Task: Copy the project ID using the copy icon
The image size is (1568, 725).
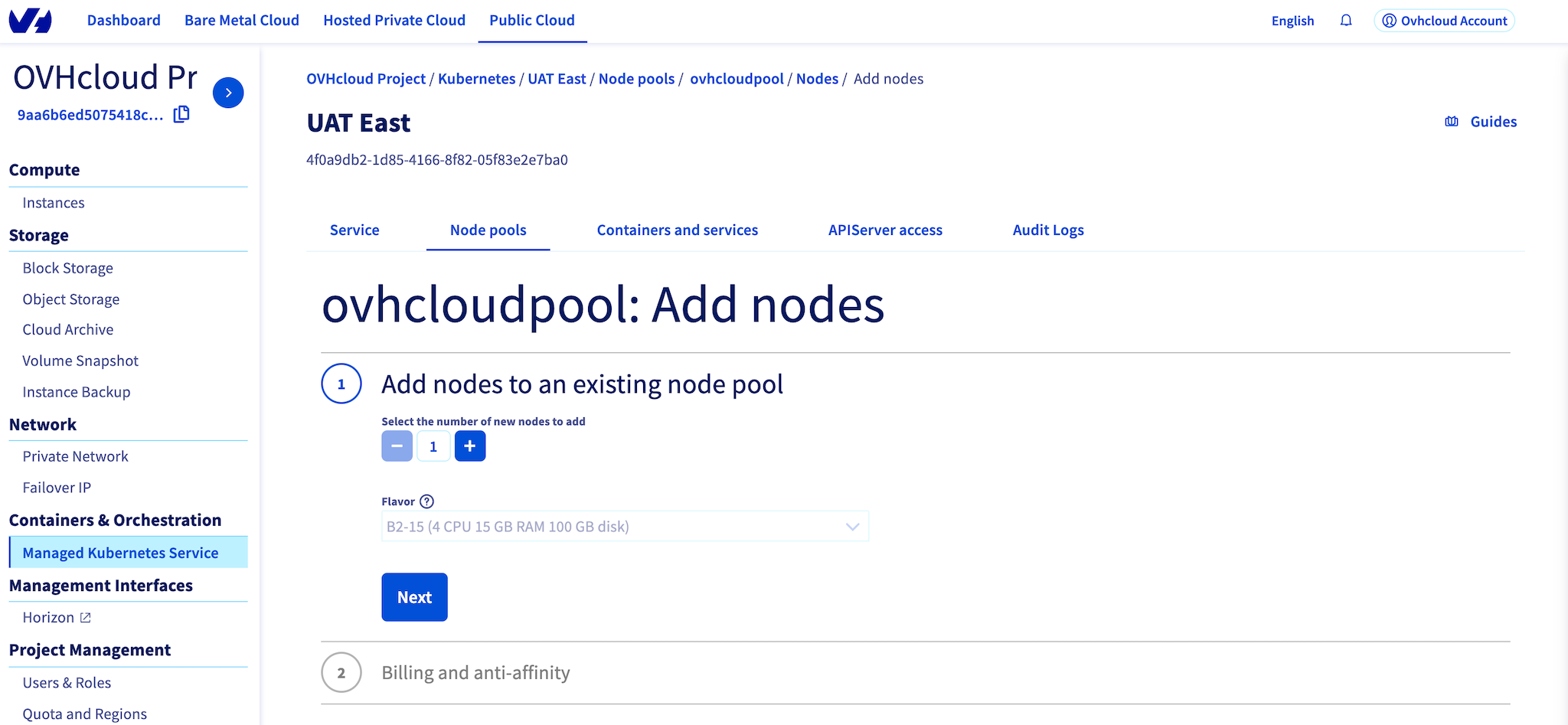Action: [x=181, y=113]
